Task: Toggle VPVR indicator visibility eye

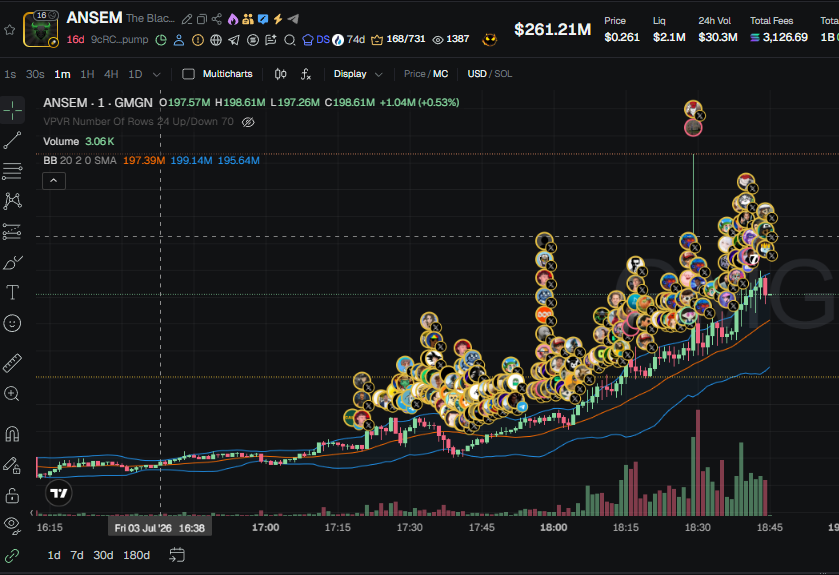Action: (x=248, y=122)
